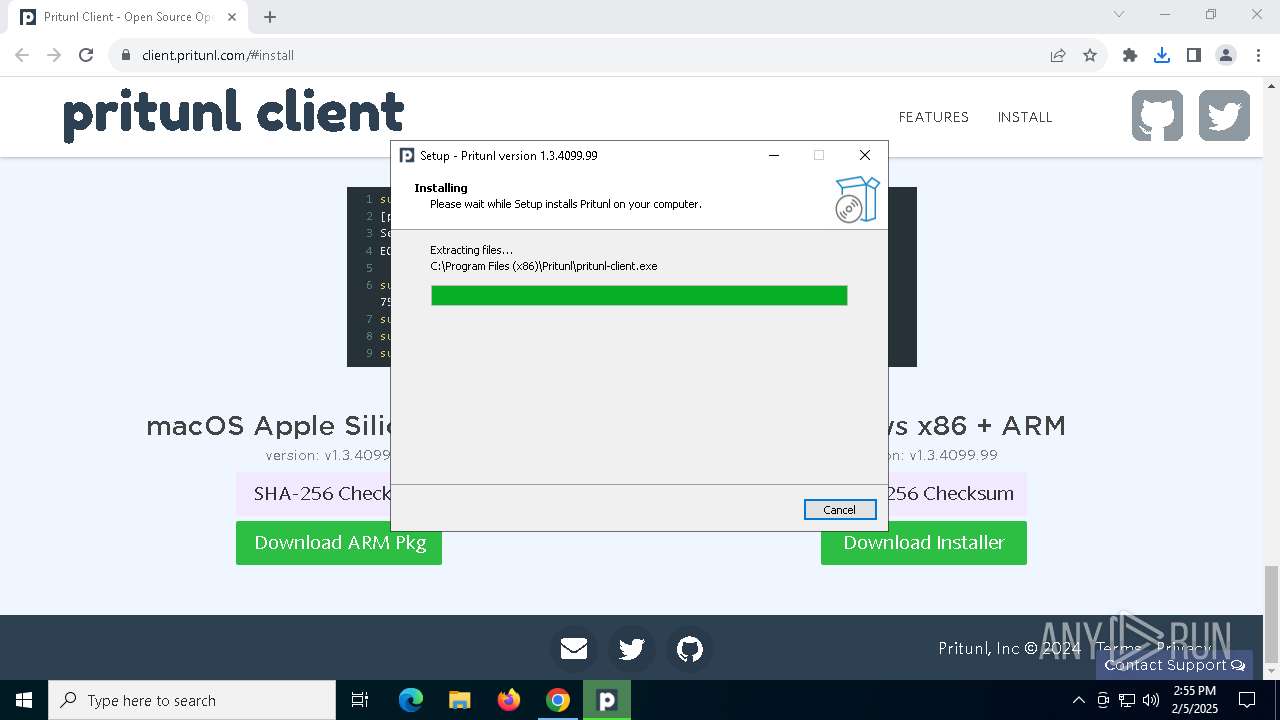1280x720 pixels.
Task: Open the macOS SHA-256 Checksum link
Action: 313,494
